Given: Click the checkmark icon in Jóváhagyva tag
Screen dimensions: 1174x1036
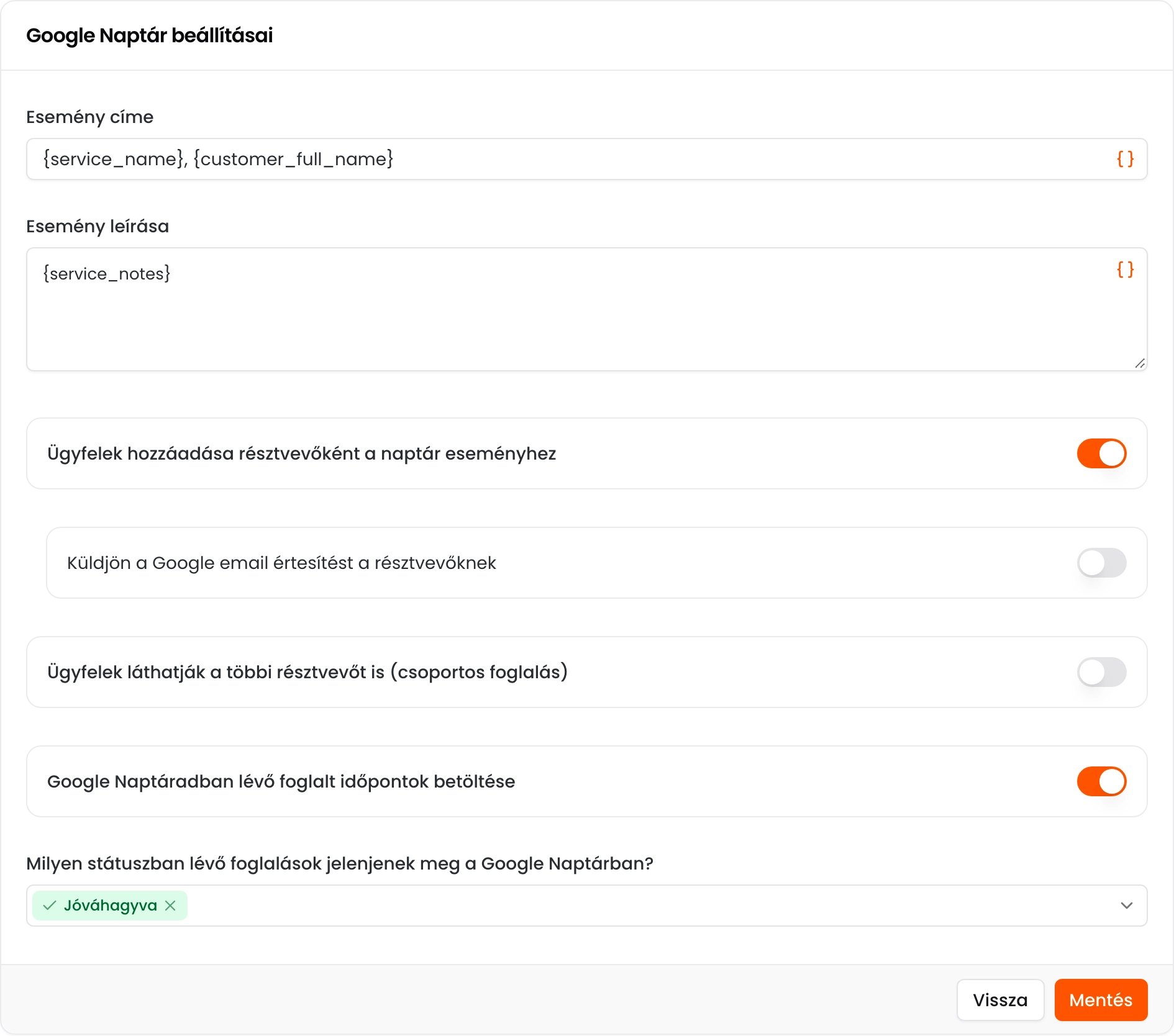Looking at the screenshot, I should pos(50,906).
